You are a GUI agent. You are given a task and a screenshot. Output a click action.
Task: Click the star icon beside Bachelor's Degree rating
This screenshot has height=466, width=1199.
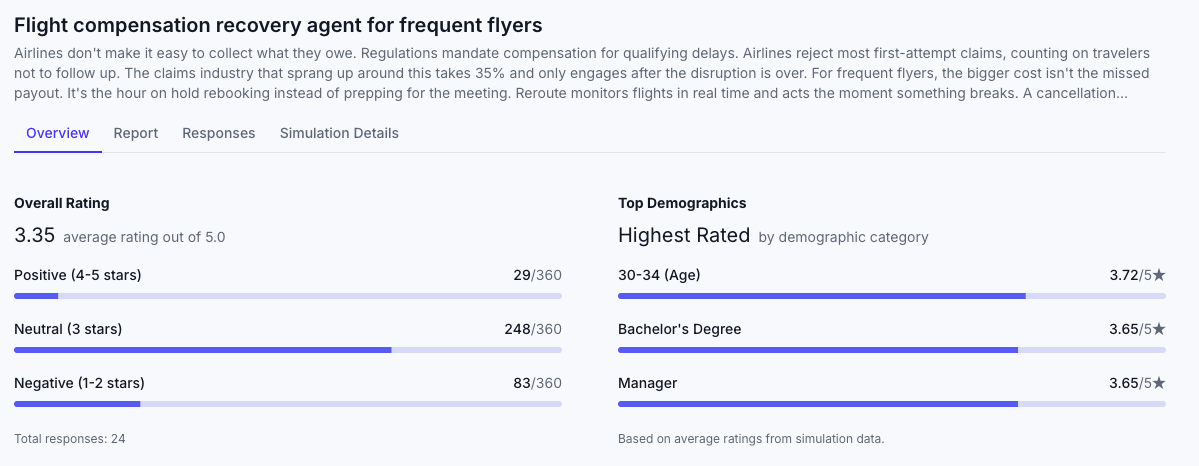point(1159,329)
